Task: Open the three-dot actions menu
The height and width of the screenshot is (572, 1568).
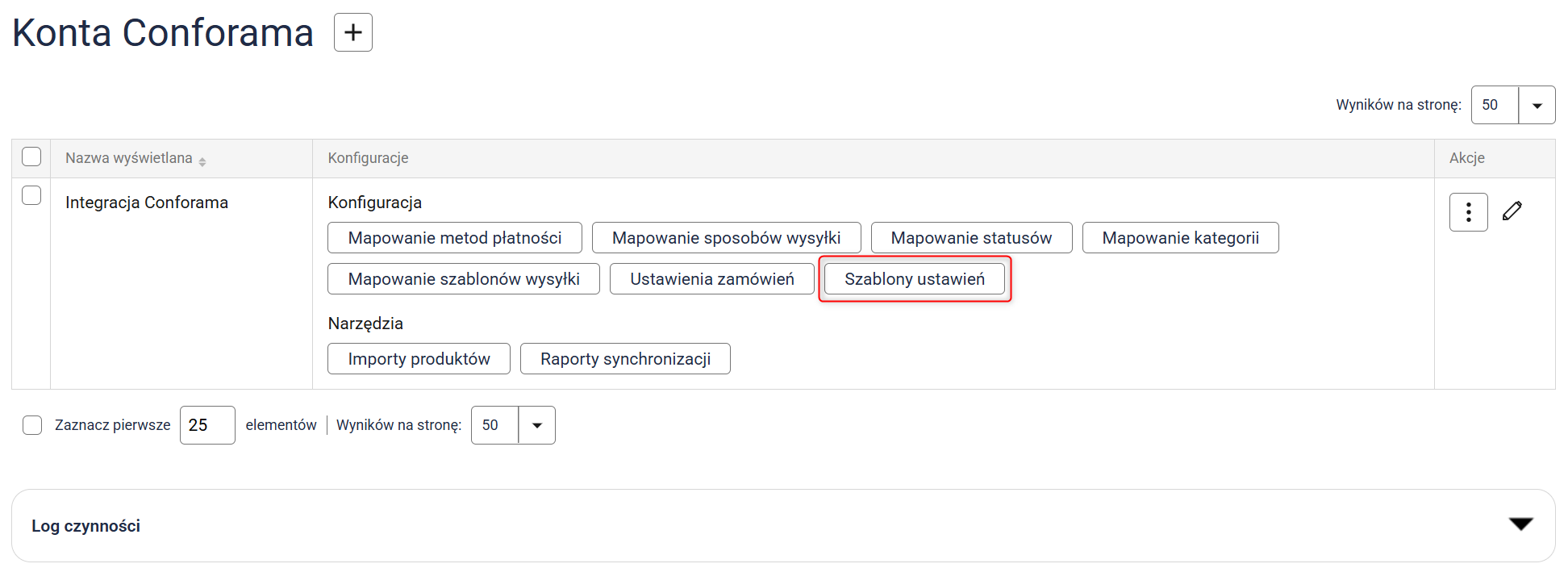Action: [x=1468, y=212]
